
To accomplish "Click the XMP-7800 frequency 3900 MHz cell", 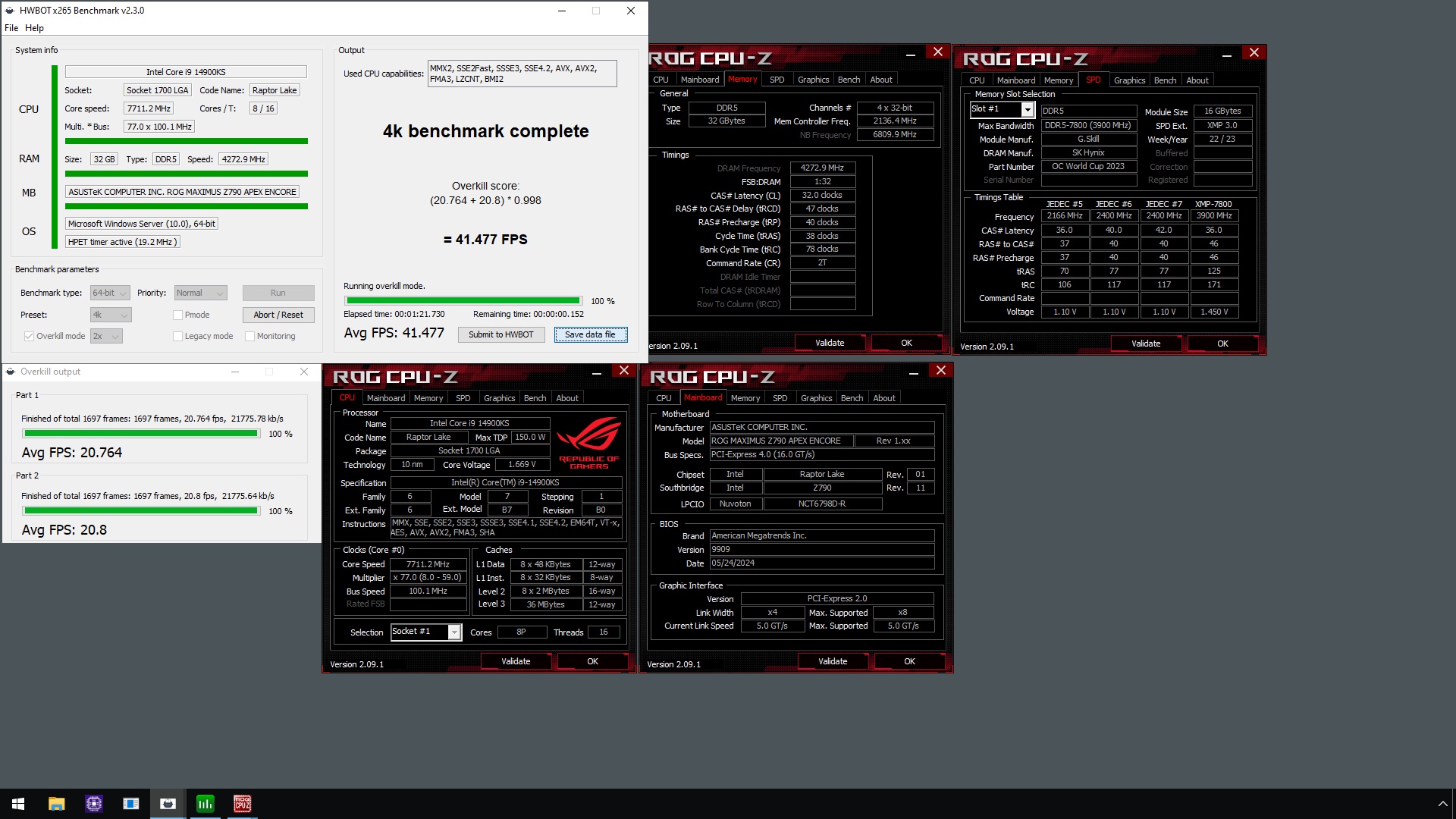I will coord(1213,215).
